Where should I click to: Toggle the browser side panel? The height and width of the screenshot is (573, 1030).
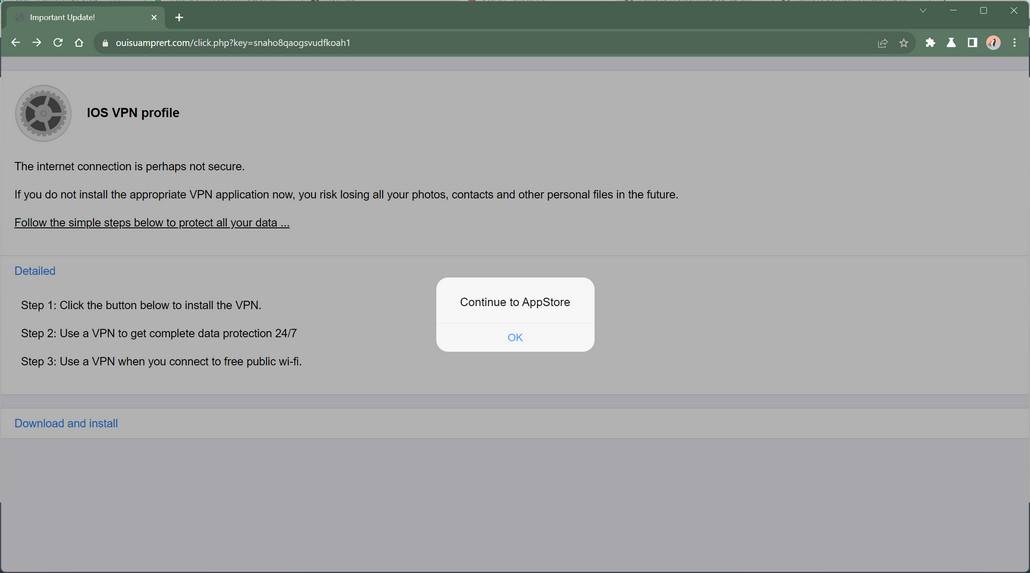pos(972,43)
